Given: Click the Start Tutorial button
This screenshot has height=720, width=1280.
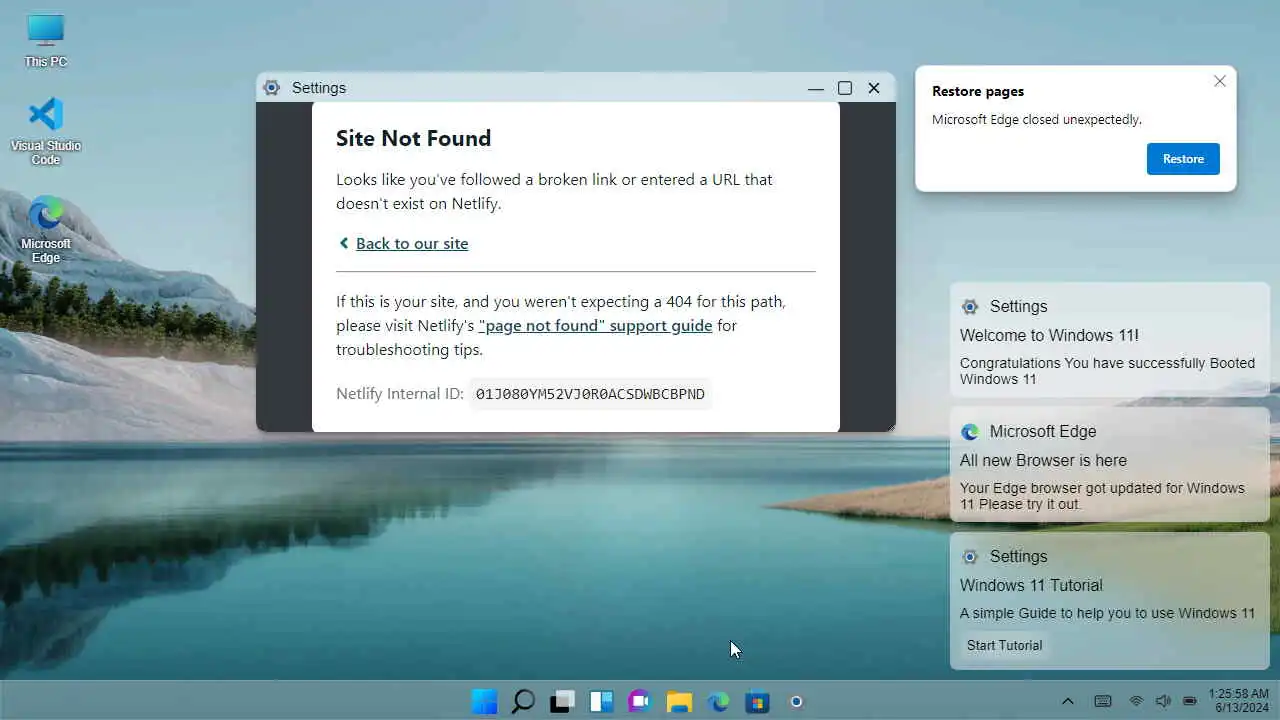Looking at the screenshot, I should (1004, 645).
